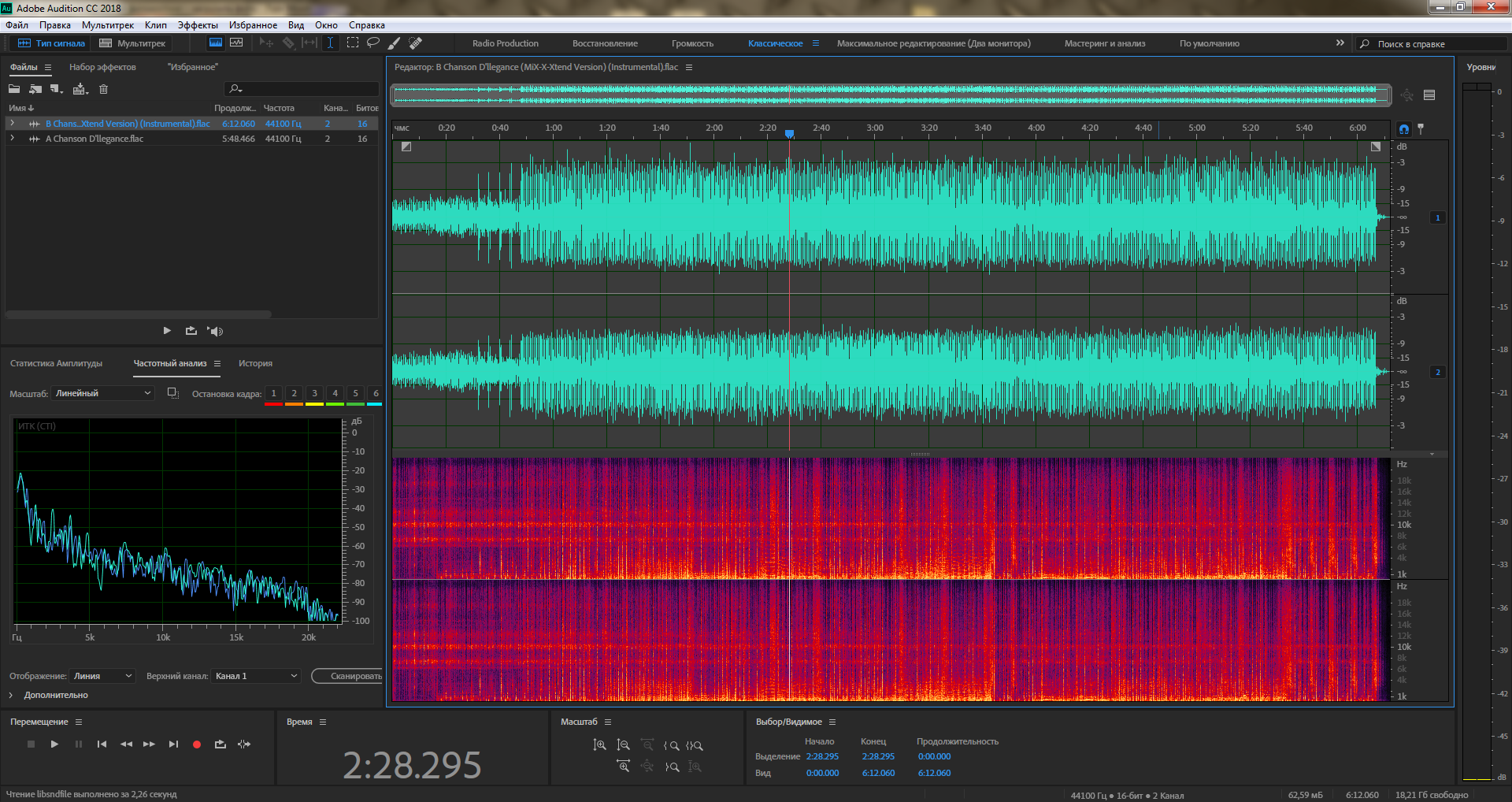Viewport: 1512px width, 802px height.
Task: Switch to Waveform (Тип сигнала) view
Action: pos(51,43)
